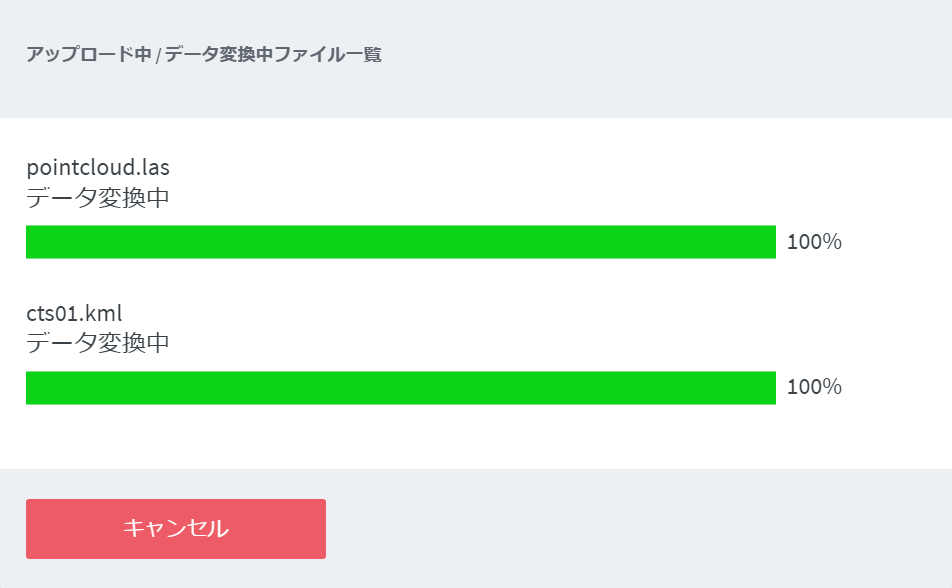Click データ変換中 status under pointcloud.las
The width and height of the screenshot is (952, 588).
coord(98,198)
